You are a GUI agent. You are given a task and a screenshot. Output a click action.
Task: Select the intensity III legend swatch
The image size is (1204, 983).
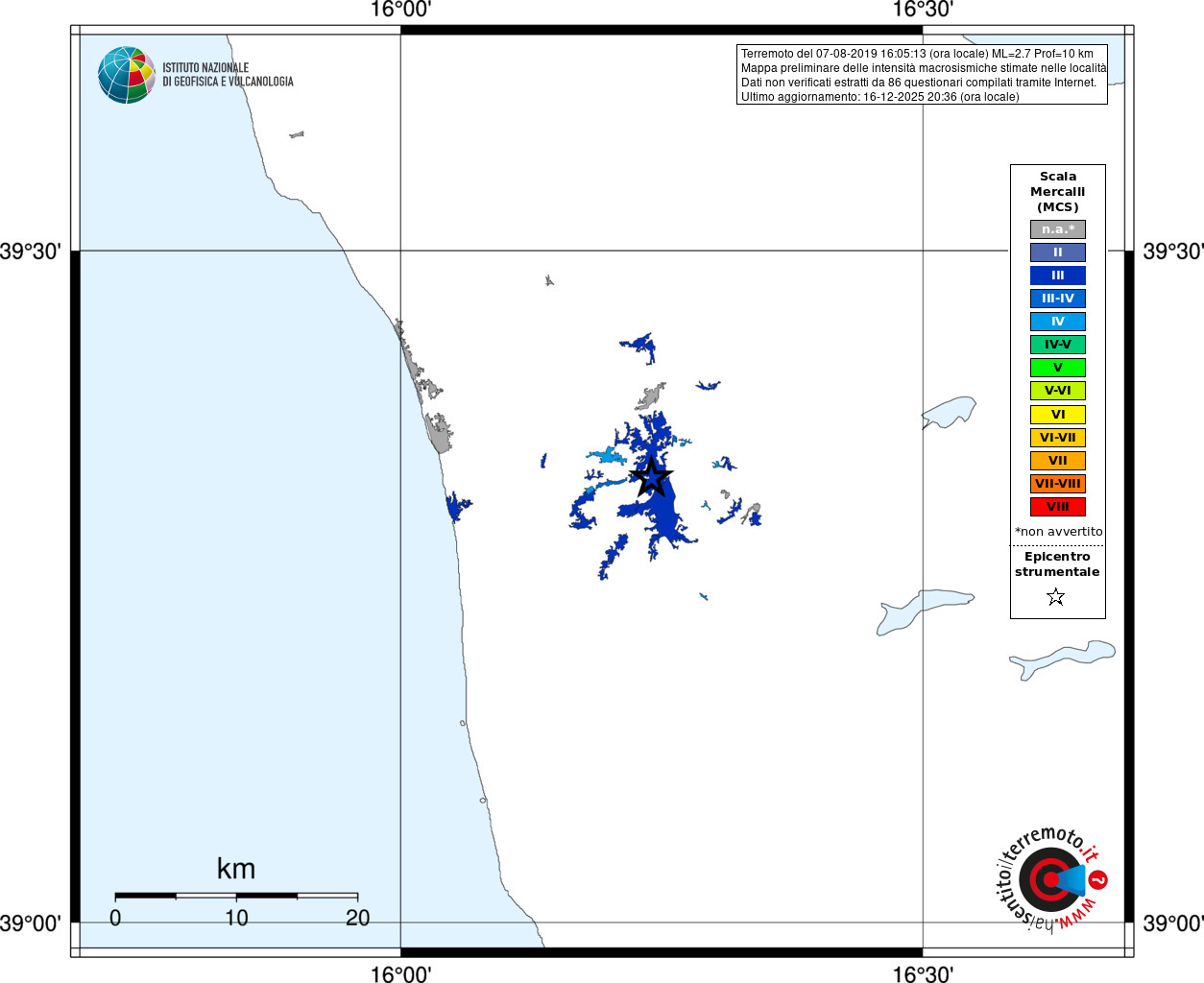pos(1058,276)
